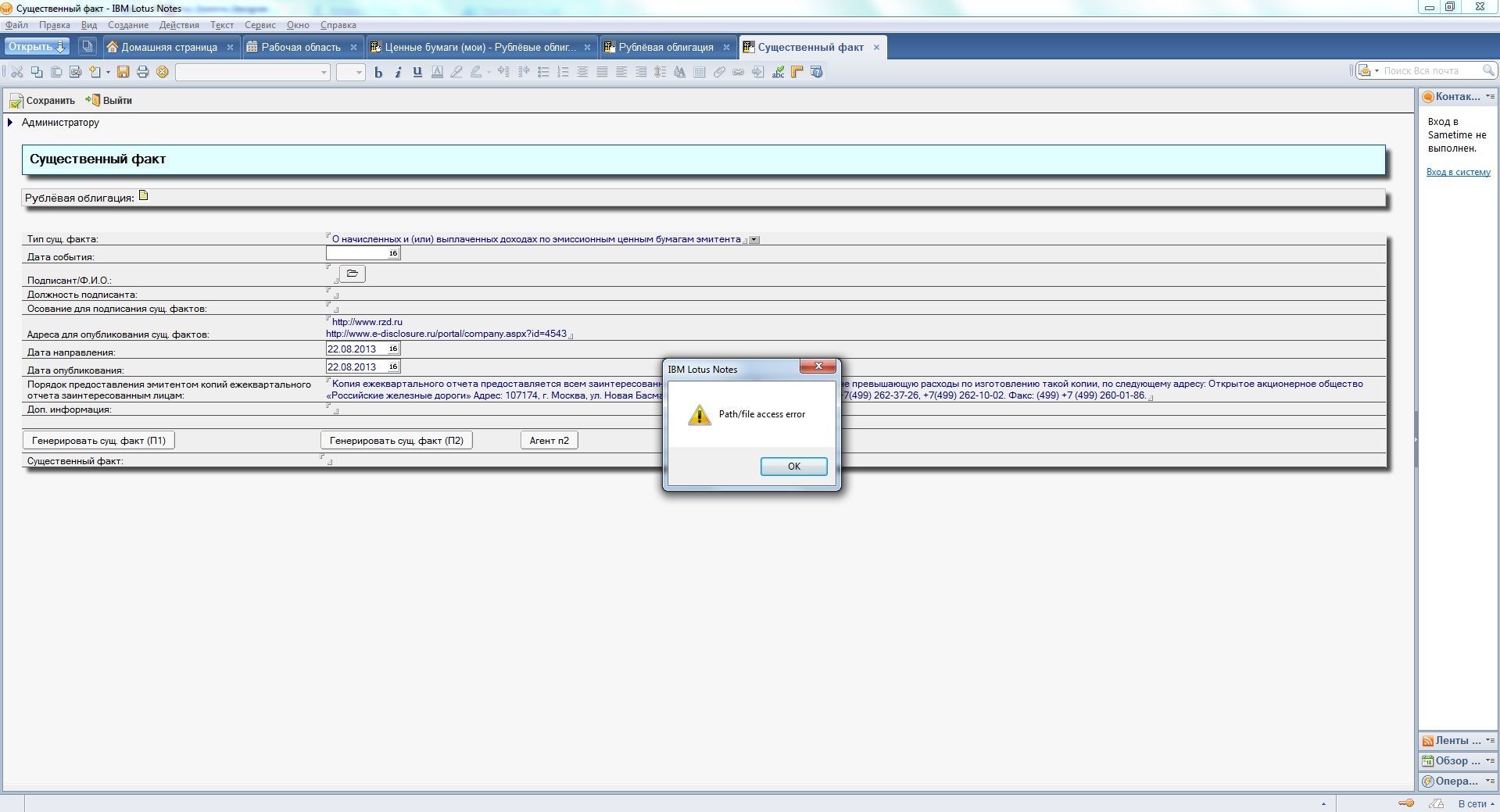Toggle italic text formatting
The width and height of the screenshot is (1500, 812).
[x=398, y=72]
